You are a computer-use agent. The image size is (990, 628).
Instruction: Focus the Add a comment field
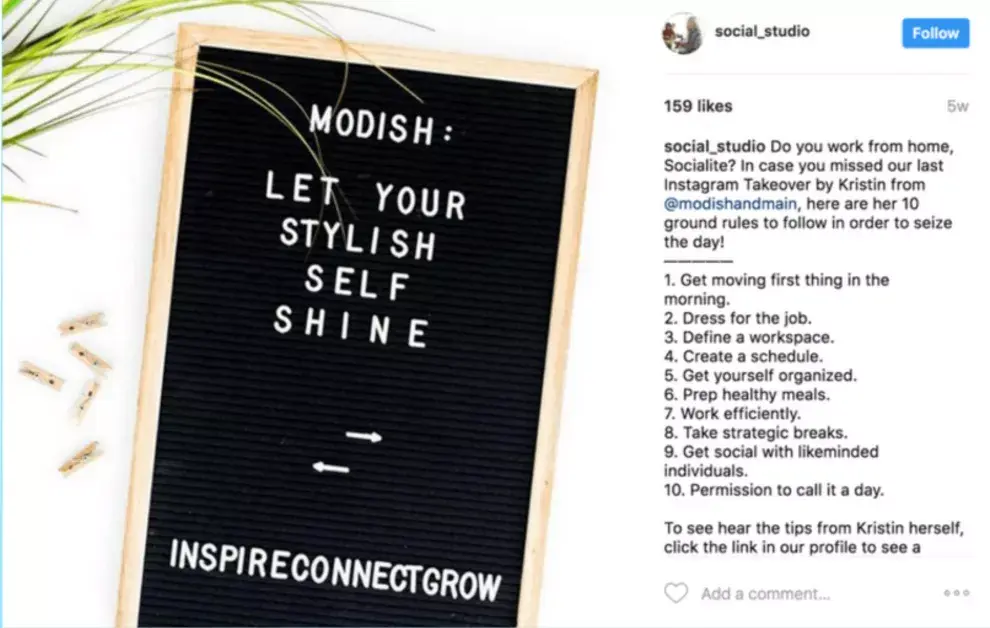[765, 594]
